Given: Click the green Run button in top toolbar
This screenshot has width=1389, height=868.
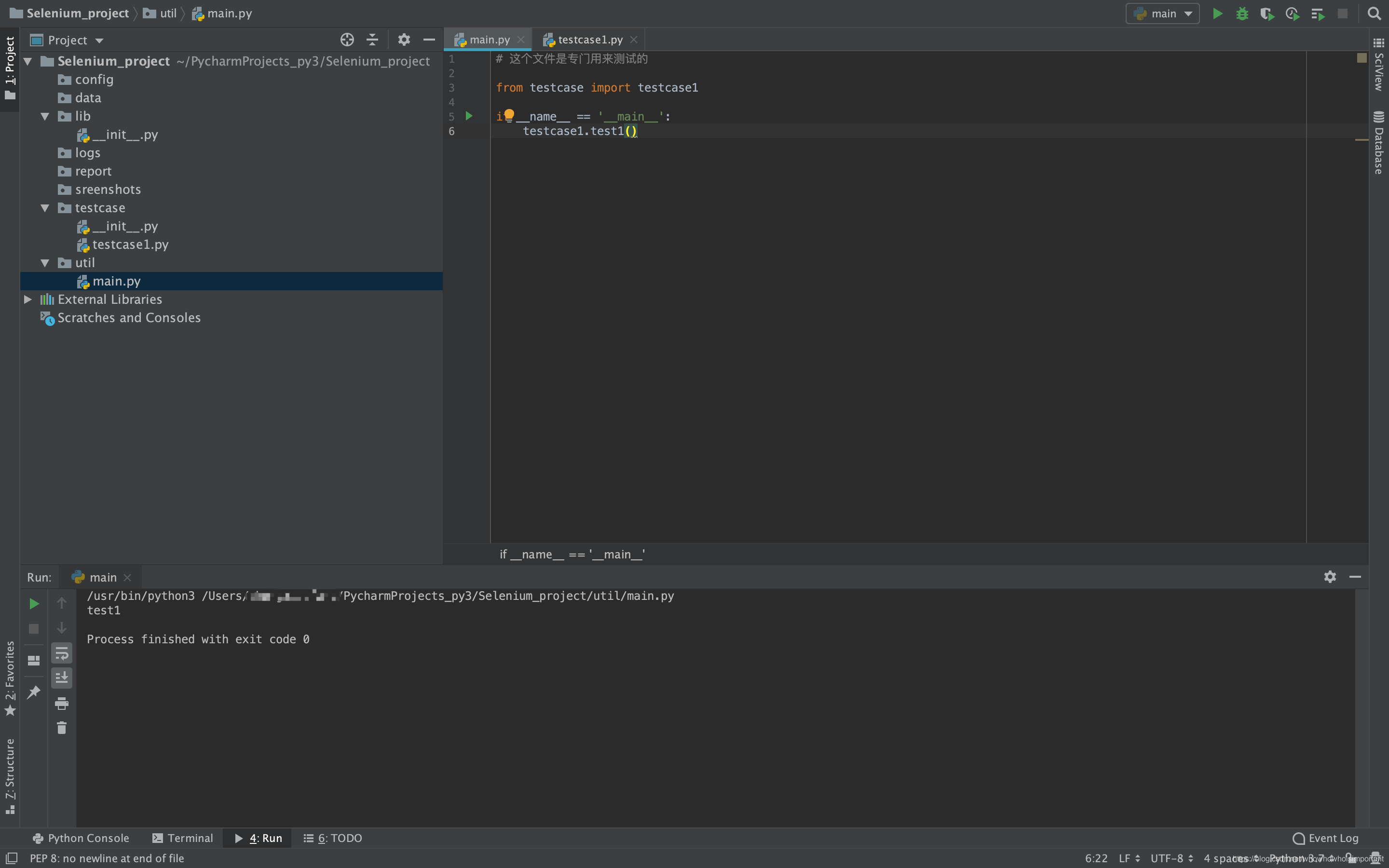Looking at the screenshot, I should point(1217,13).
